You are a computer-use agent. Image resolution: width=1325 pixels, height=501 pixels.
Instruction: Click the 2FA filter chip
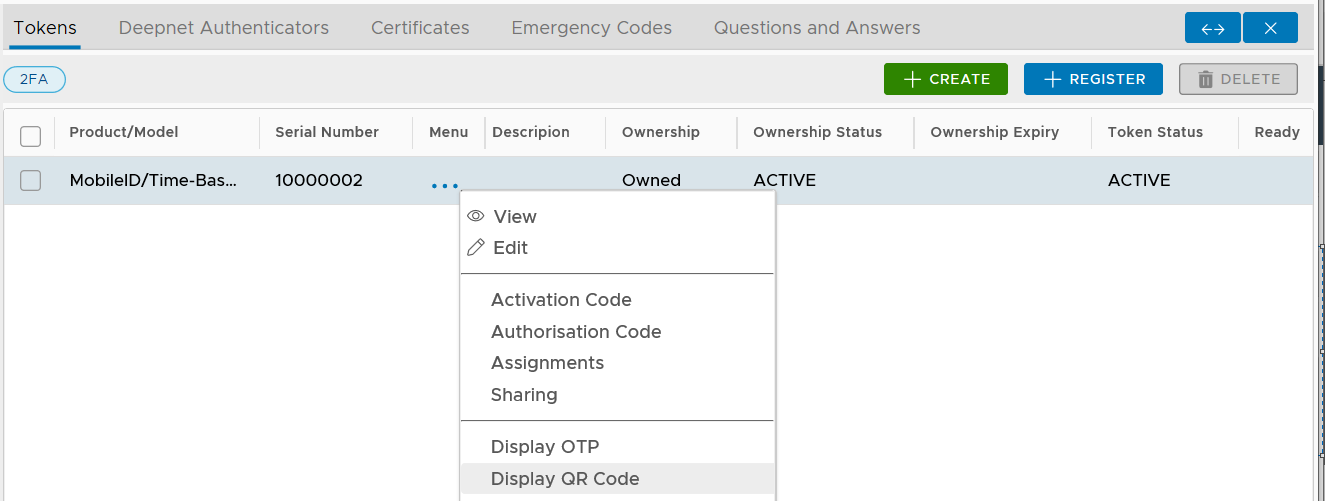35,79
